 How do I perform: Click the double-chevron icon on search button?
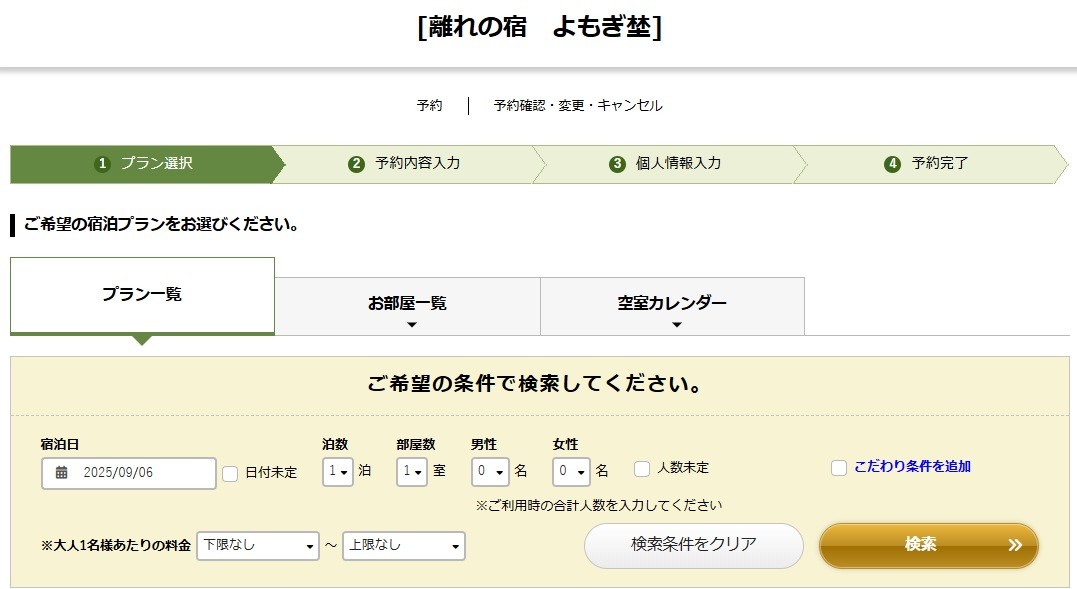1015,545
